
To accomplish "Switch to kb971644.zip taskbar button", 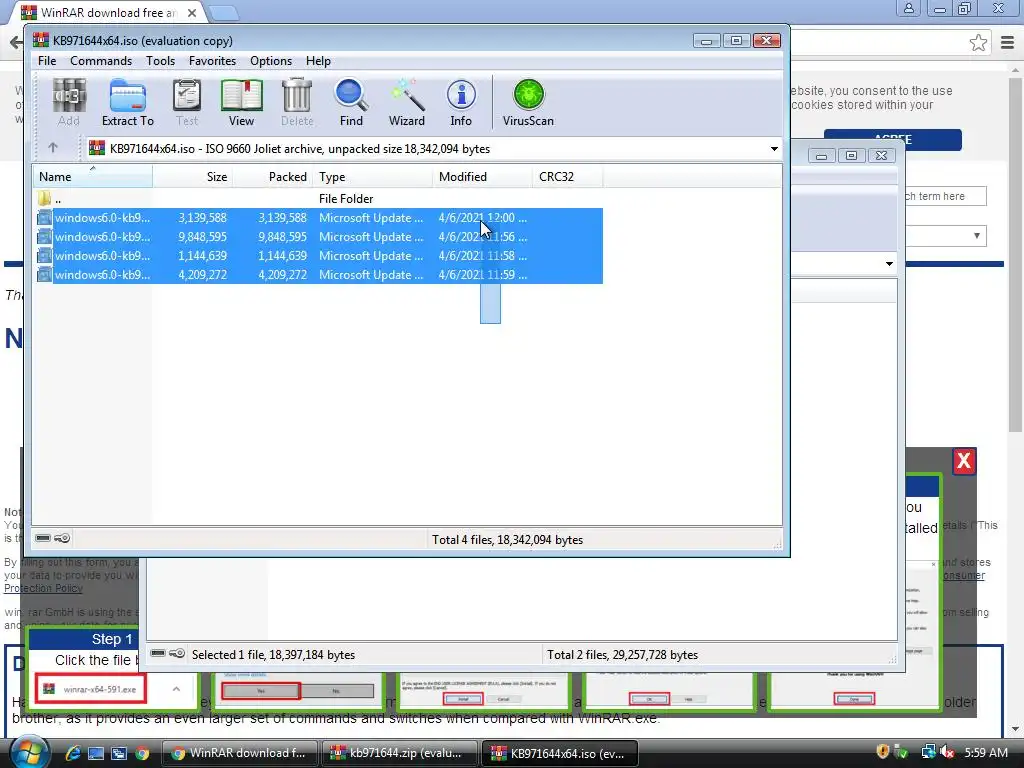I will pos(400,753).
